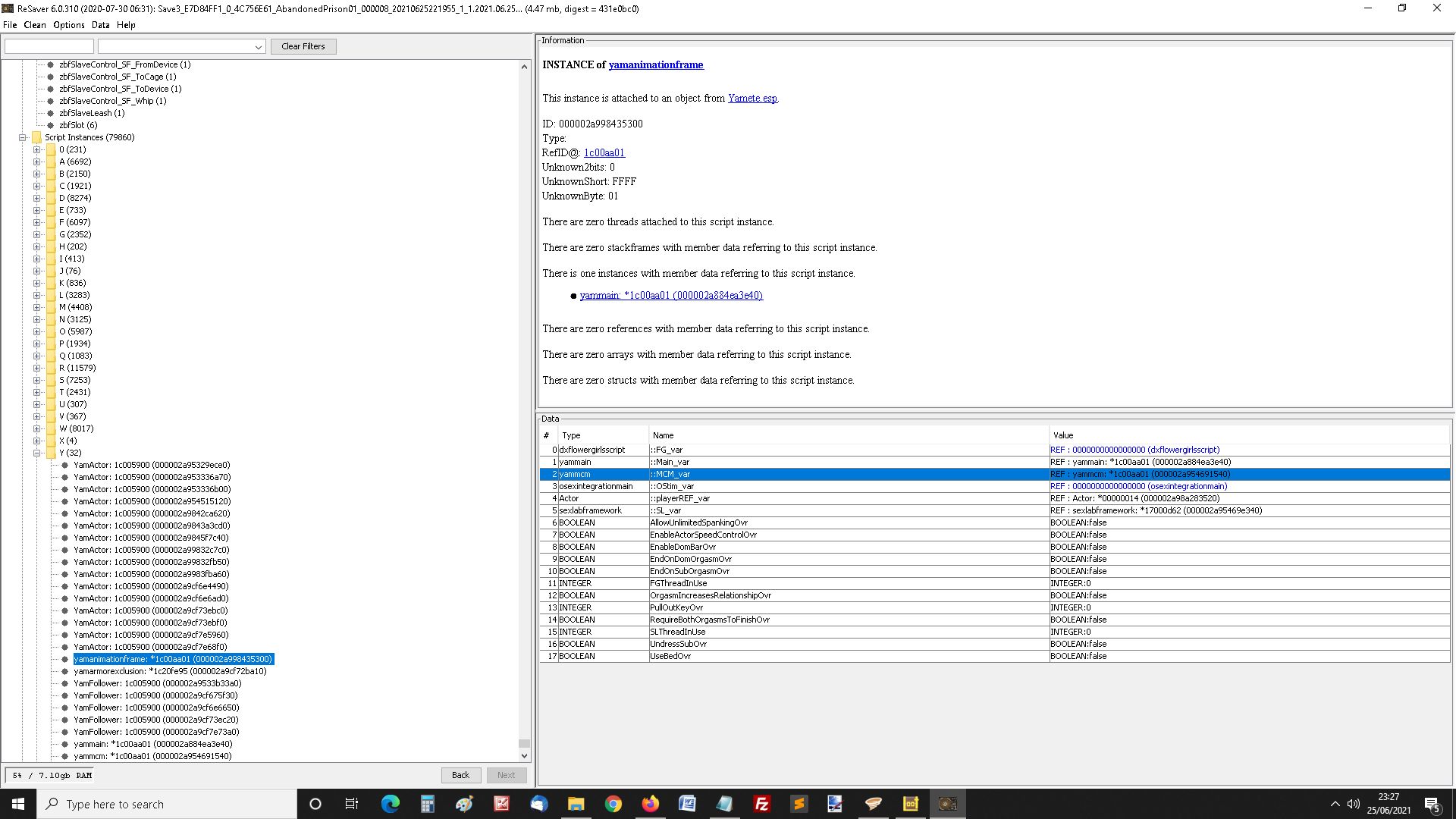The width and height of the screenshot is (1456, 819).
Task: Follow the yamanimationframe link
Action: 656,64
